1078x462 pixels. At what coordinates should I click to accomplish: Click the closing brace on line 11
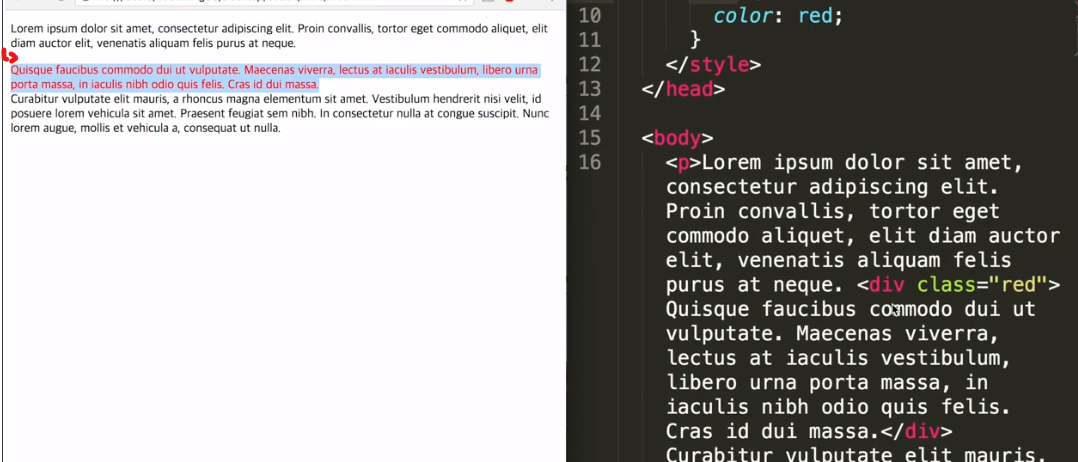point(696,40)
